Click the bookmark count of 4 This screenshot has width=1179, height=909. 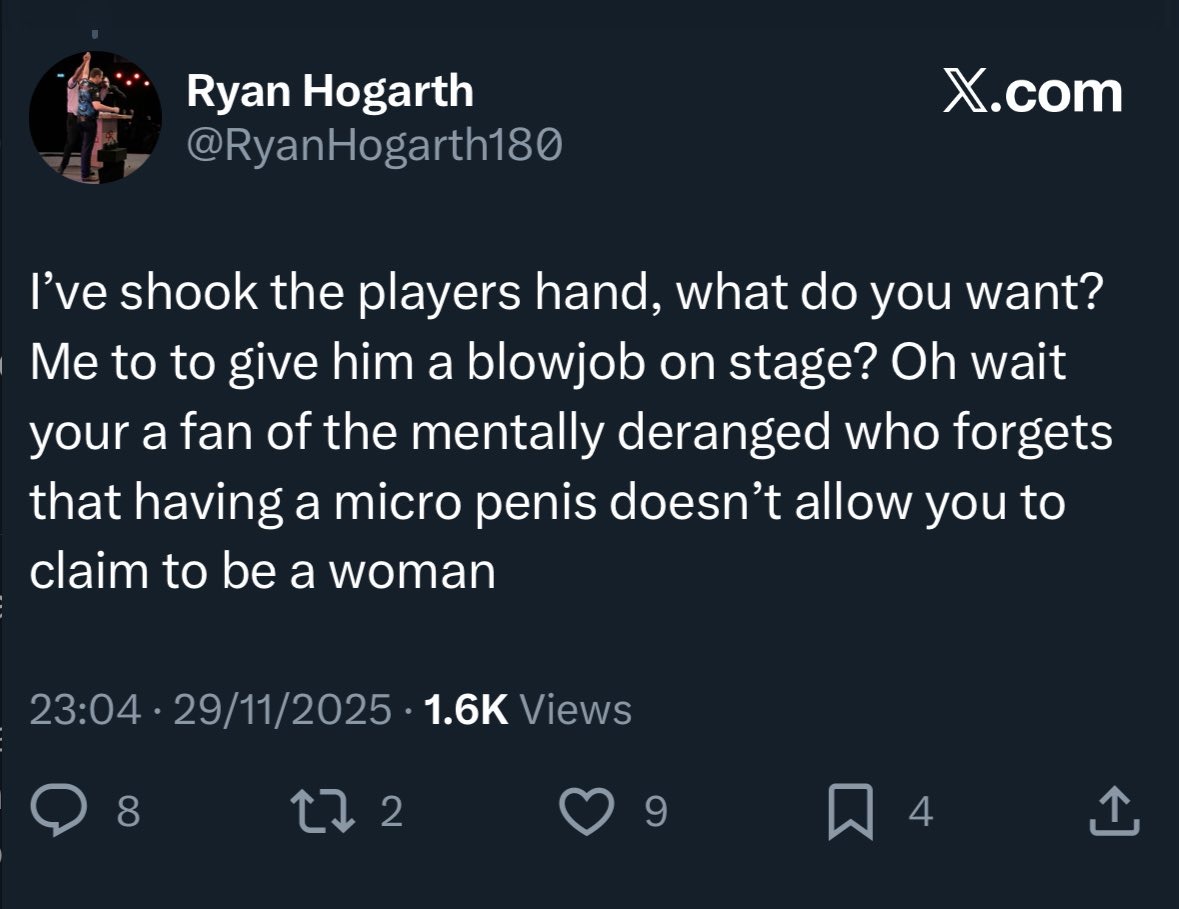(x=921, y=812)
